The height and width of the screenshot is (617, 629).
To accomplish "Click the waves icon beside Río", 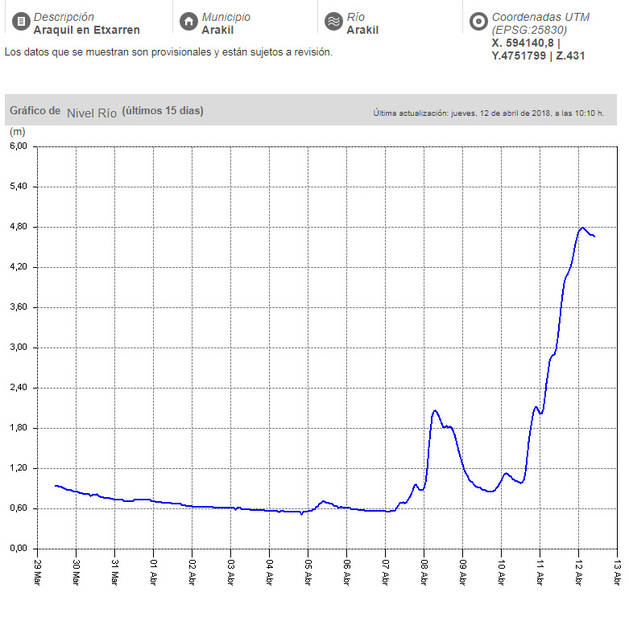I will [334, 21].
